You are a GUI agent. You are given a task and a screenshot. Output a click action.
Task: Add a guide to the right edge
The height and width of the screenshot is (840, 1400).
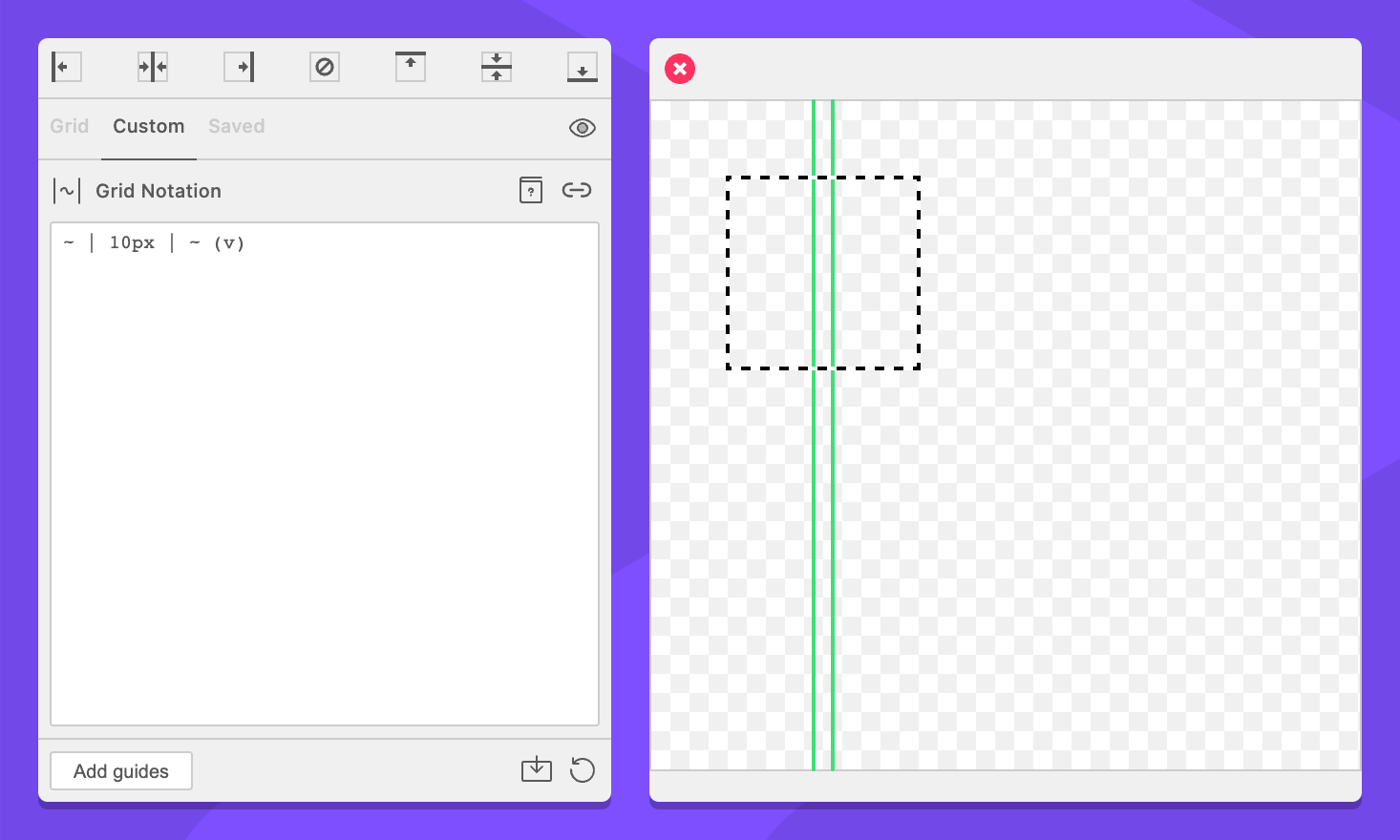(x=239, y=67)
